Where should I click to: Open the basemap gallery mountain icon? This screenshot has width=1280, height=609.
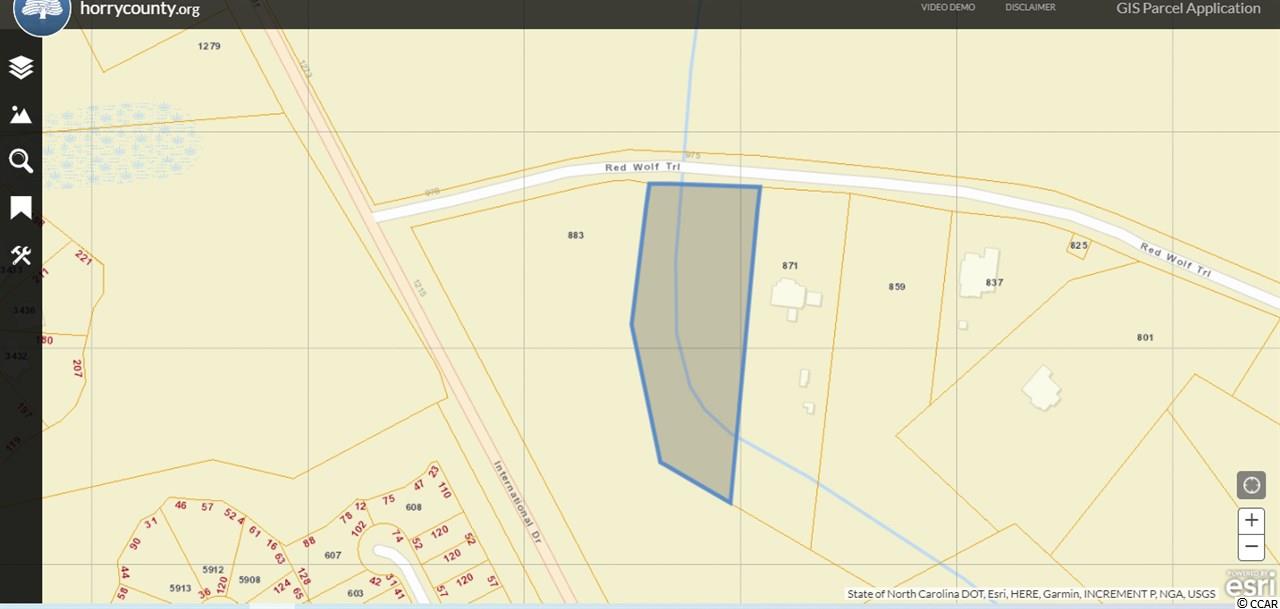tap(21, 114)
